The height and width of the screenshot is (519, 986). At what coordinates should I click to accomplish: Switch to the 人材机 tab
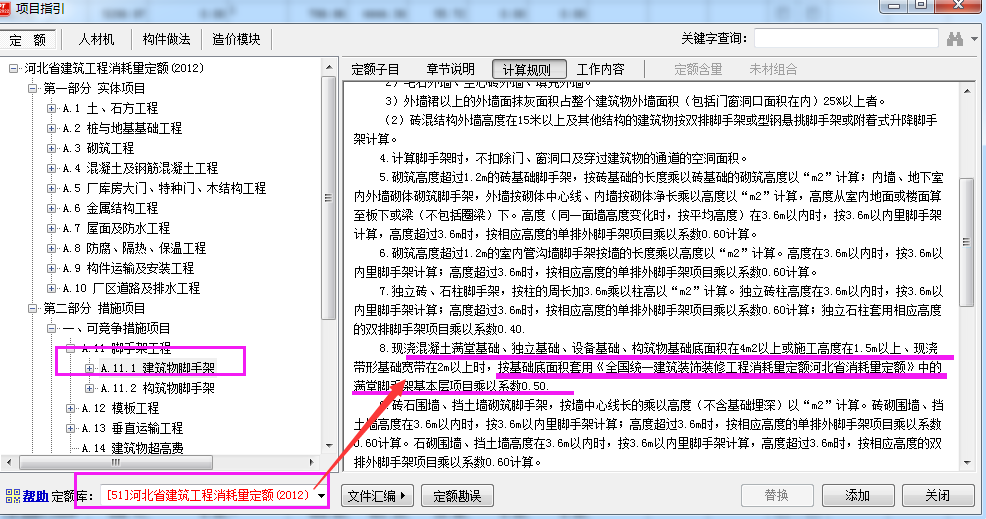(96, 40)
